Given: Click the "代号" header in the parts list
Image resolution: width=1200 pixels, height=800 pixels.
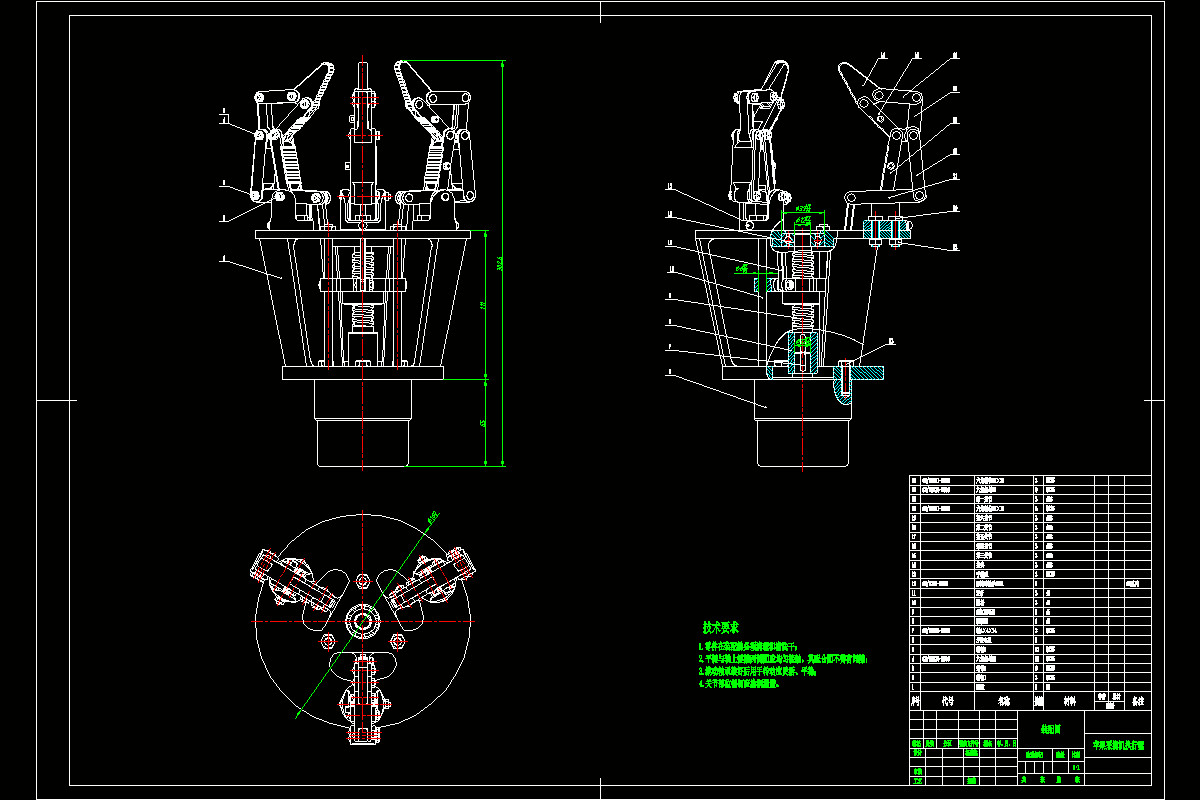Looking at the screenshot, I should [x=946, y=702].
